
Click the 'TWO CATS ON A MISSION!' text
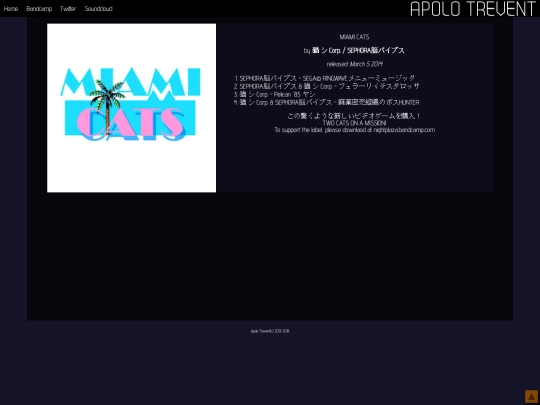point(354,123)
